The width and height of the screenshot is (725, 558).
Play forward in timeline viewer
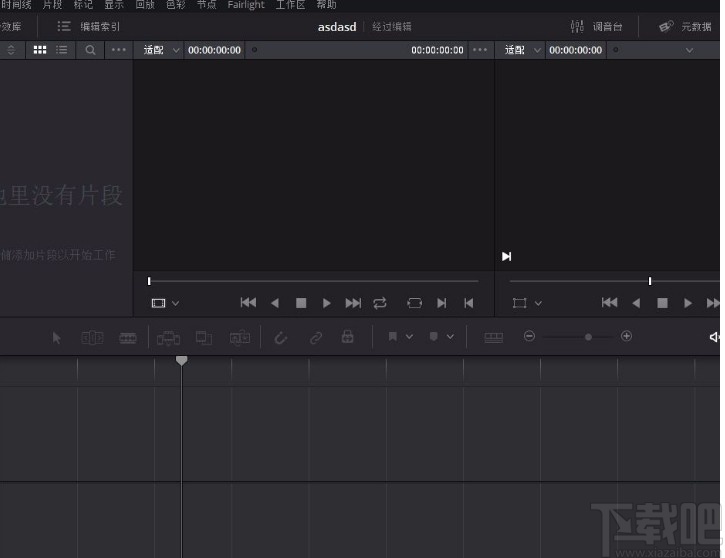point(688,303)
